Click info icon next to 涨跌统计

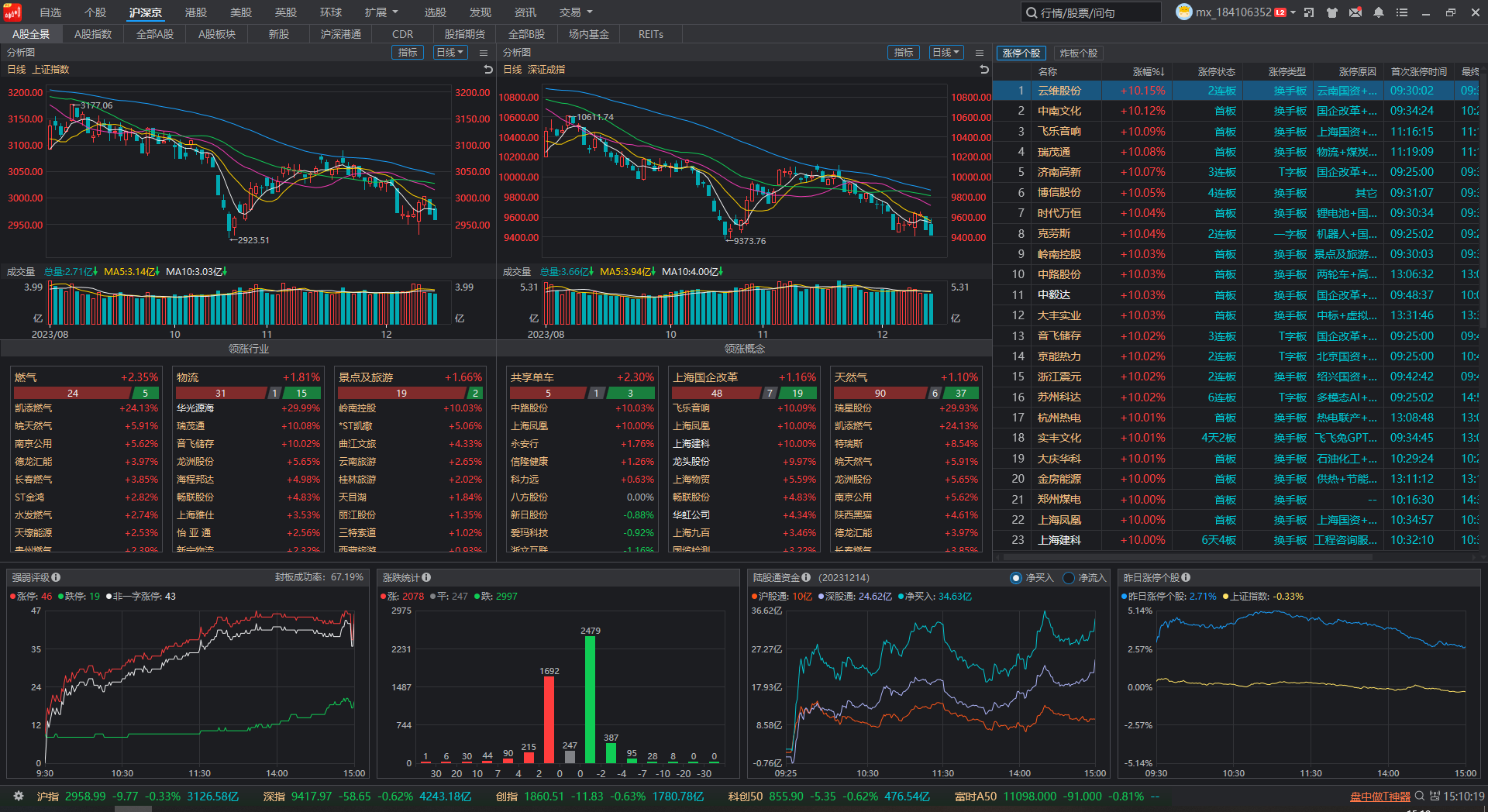click(426, 577)
